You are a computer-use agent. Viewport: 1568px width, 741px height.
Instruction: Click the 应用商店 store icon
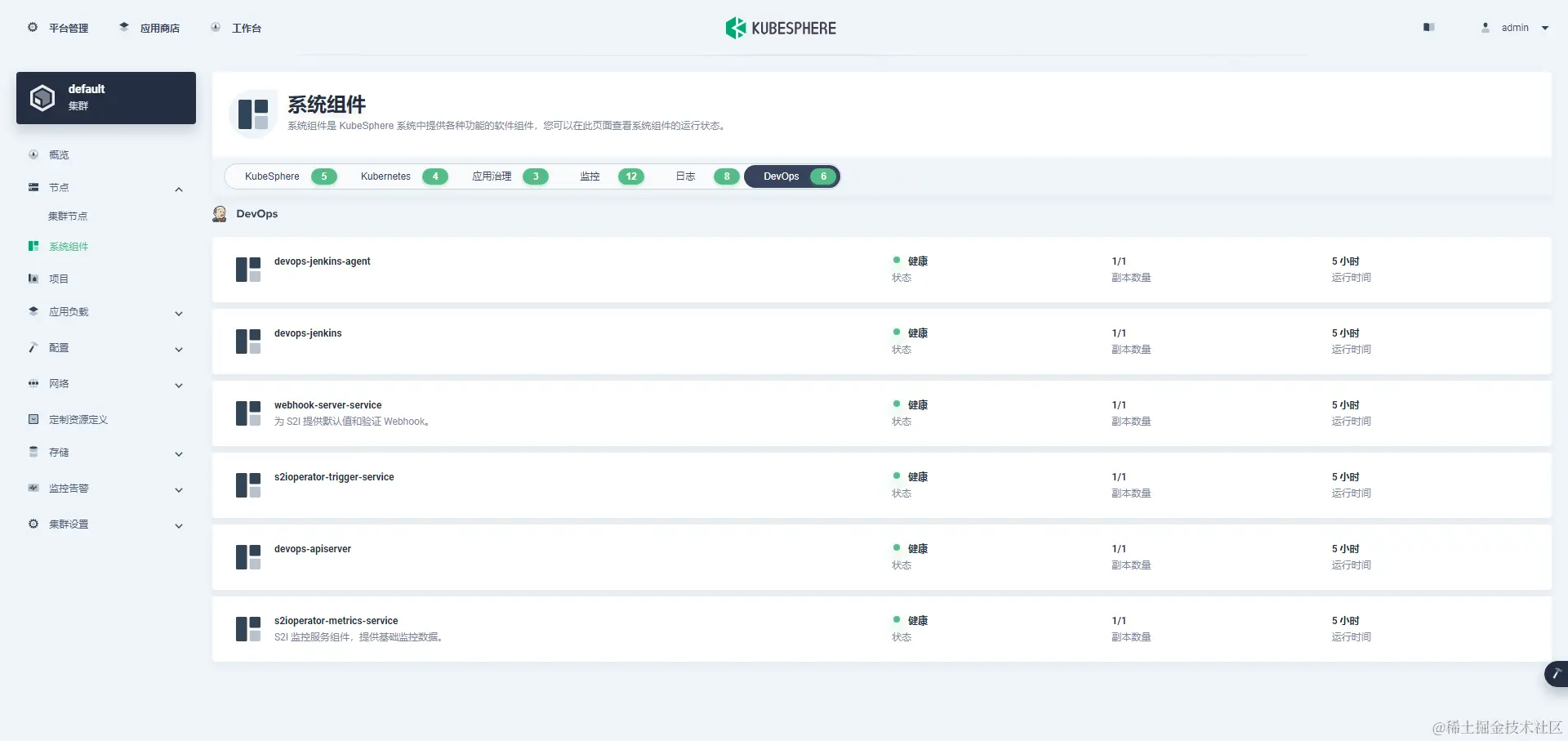[x=124, y=27]
